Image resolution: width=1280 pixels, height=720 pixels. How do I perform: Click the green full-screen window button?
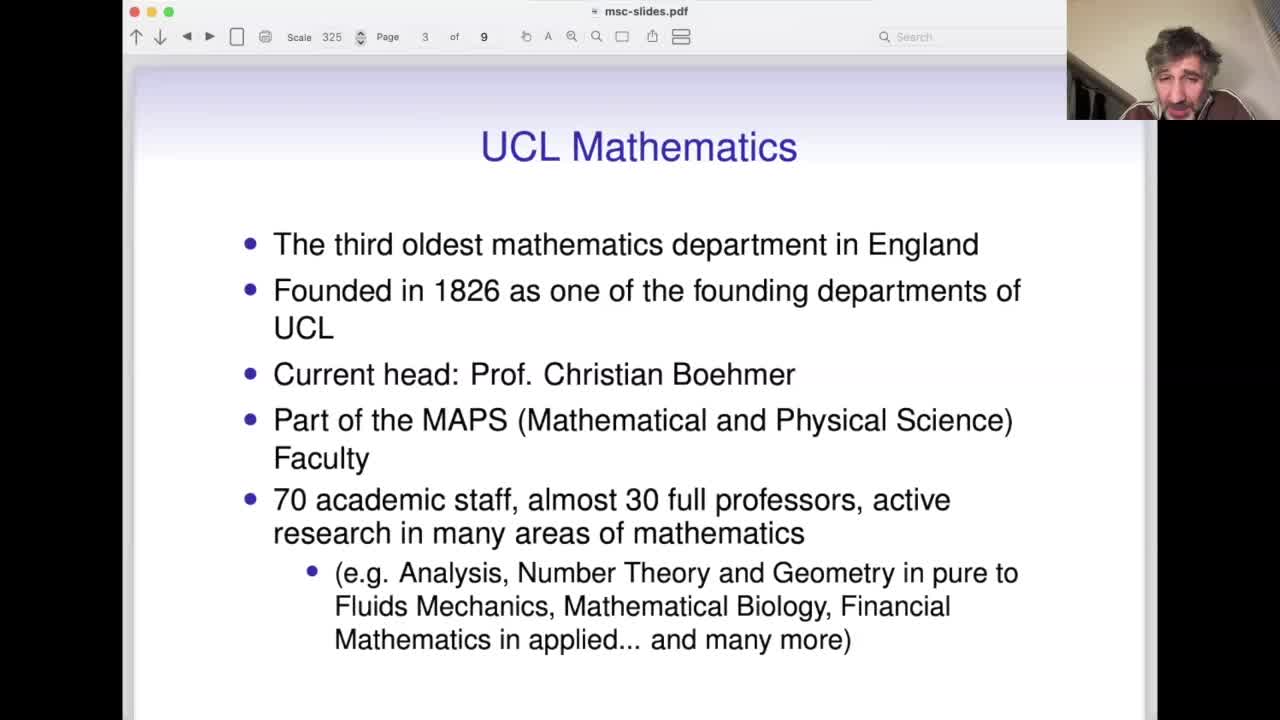pyautogui.click(x=169, y=12)
